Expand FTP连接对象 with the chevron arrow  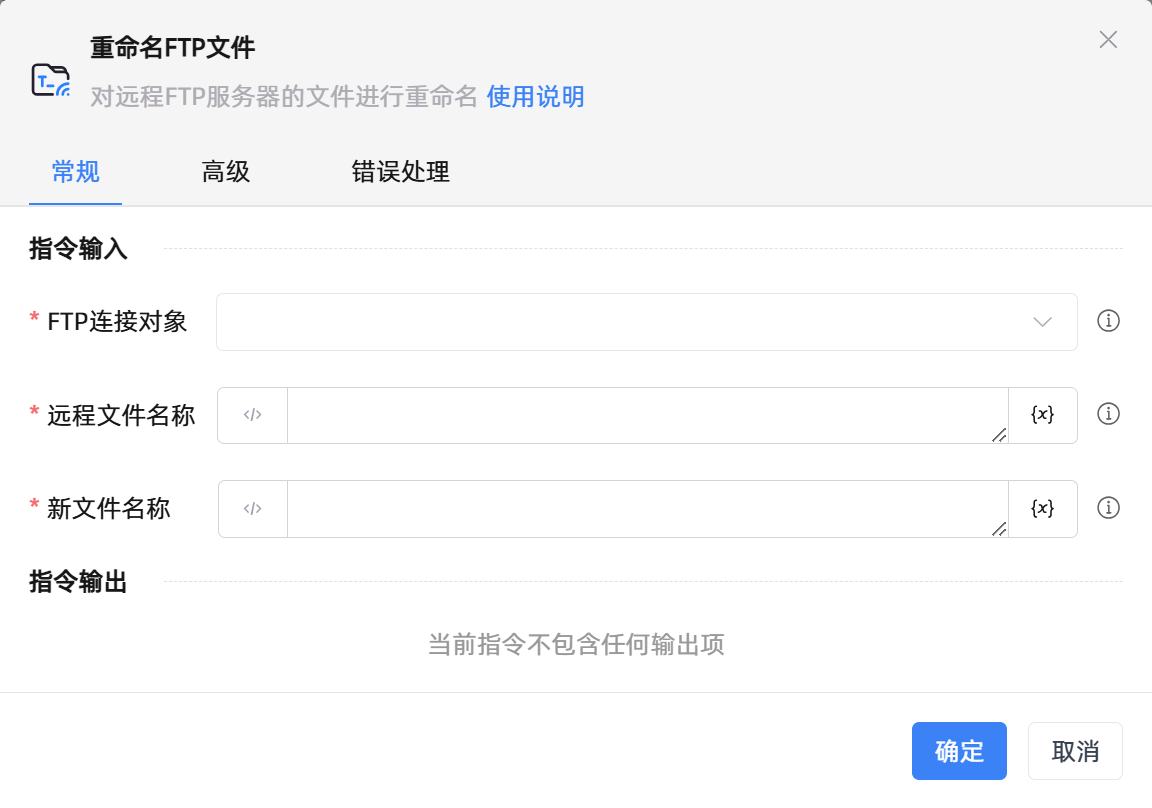1042,322
